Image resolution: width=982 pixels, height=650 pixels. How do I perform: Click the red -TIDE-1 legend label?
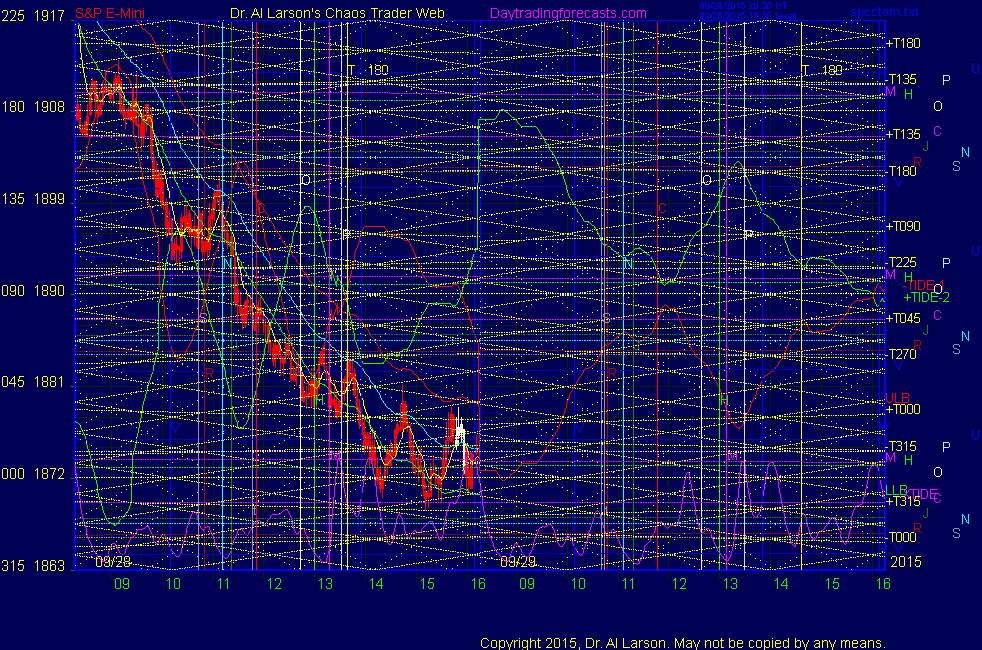(923, 285)
